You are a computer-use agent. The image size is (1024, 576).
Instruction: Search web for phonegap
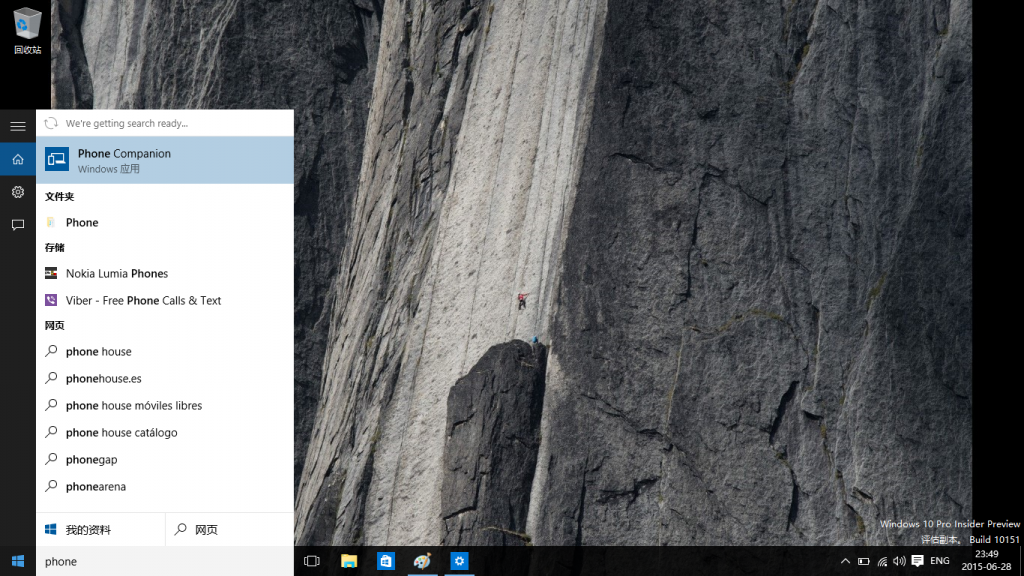165,460
